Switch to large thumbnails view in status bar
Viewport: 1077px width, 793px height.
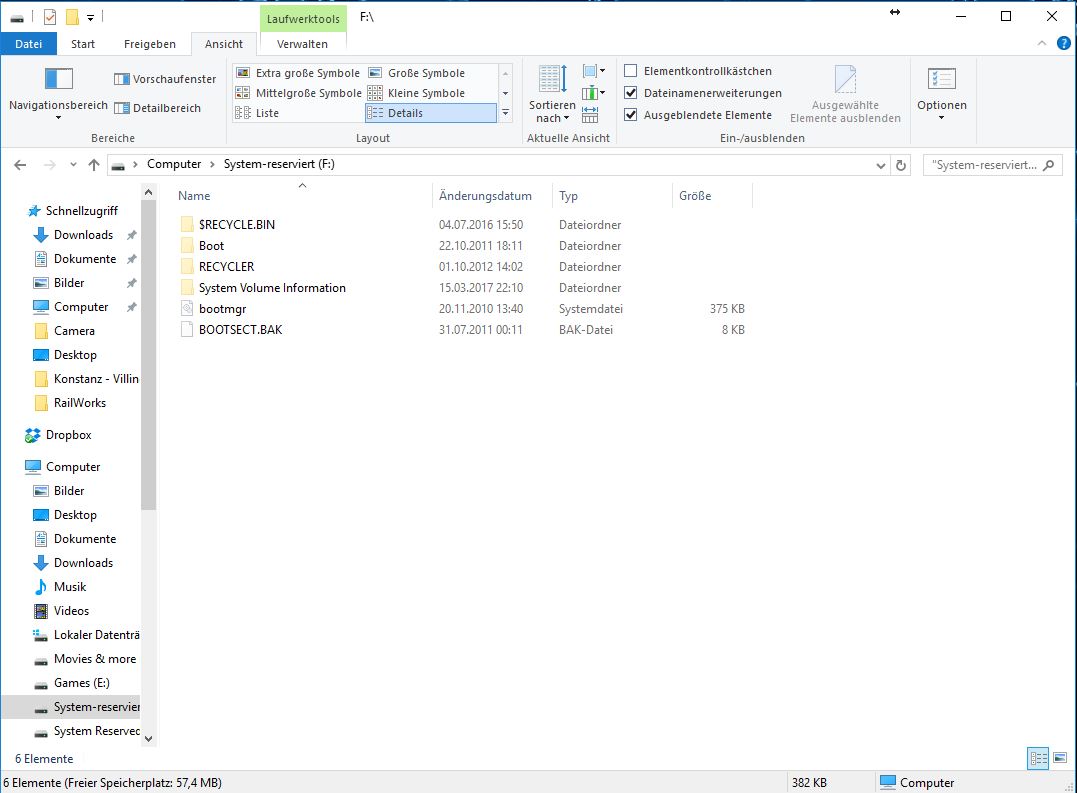(x=1060, y=759)
